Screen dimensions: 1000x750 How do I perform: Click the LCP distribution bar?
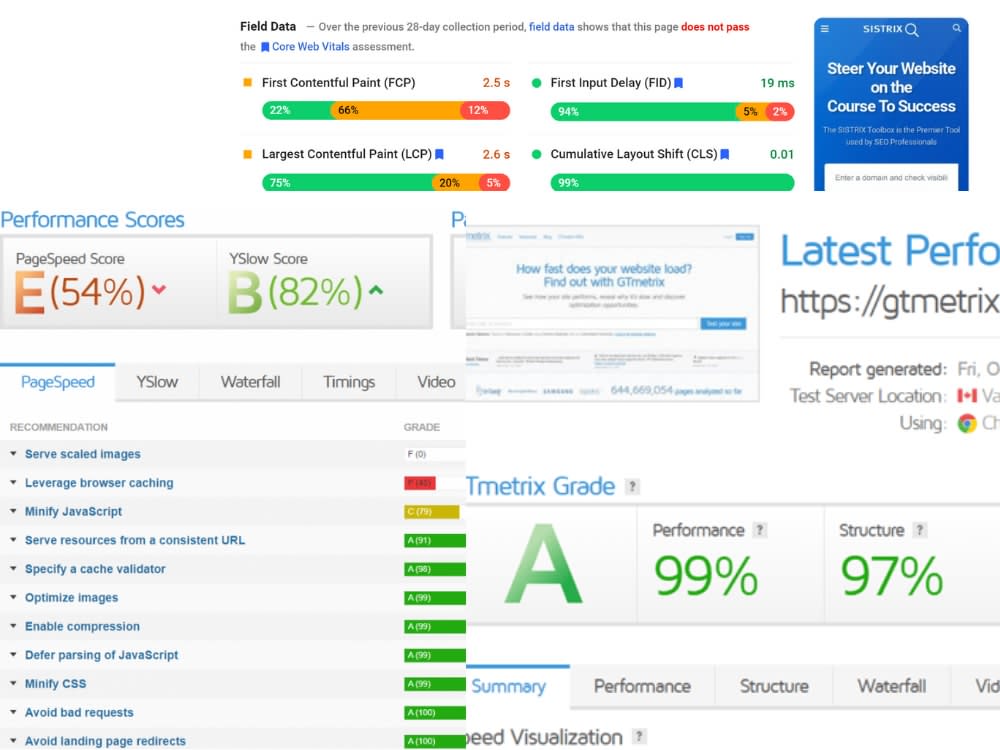tap(386, 182)
